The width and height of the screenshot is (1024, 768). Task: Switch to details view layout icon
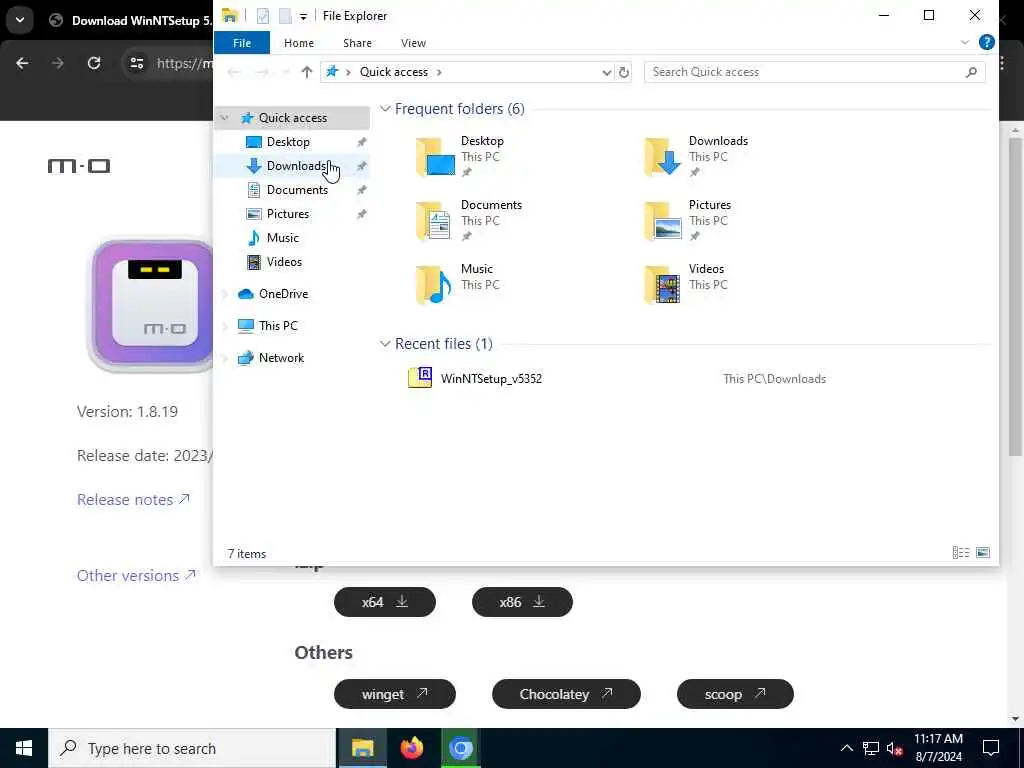pyautogui.click(x=961, y=553)
